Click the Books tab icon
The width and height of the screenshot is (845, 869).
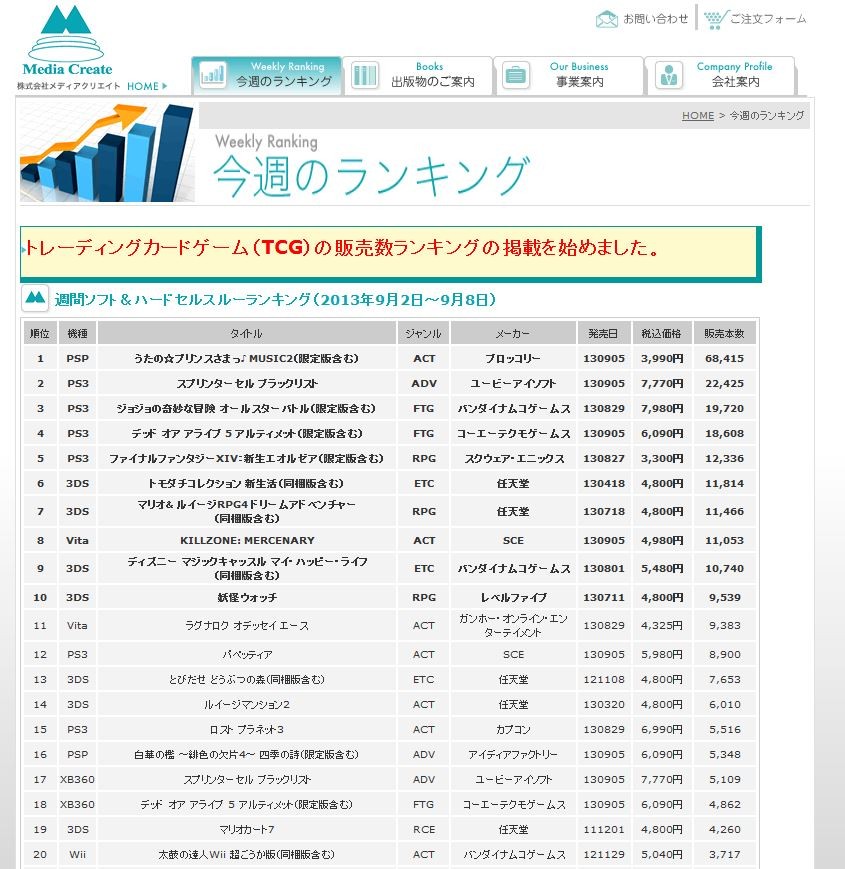click(x=365, y=75)
